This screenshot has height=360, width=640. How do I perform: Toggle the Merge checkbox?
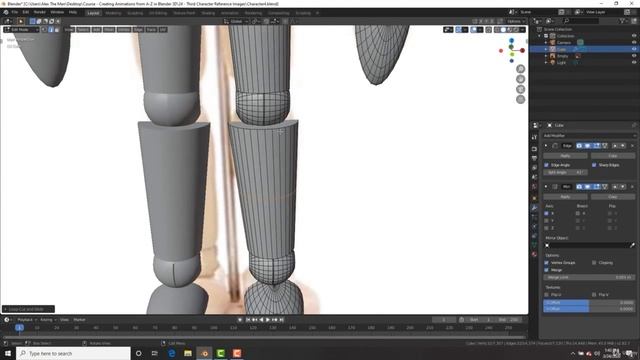coord(547,270)
